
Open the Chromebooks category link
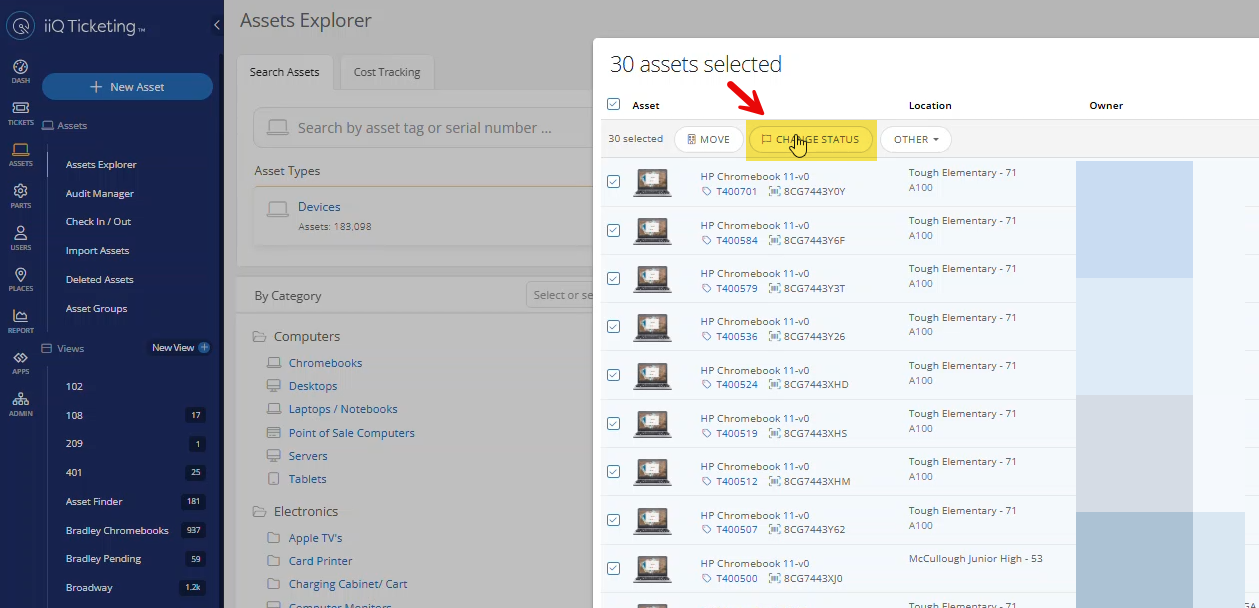click(x=325, y=363)
